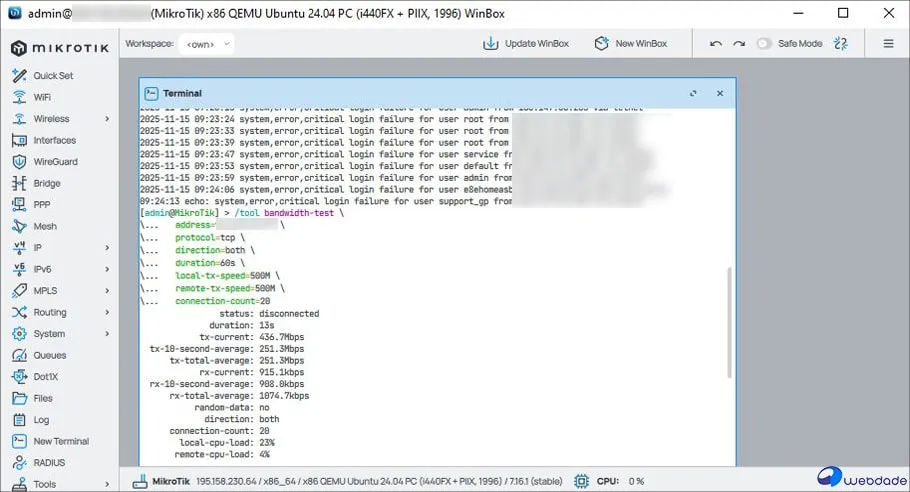The image size is (910, 492).
Task: Click the Update WinBox button
Action: [x=526, y=44]
